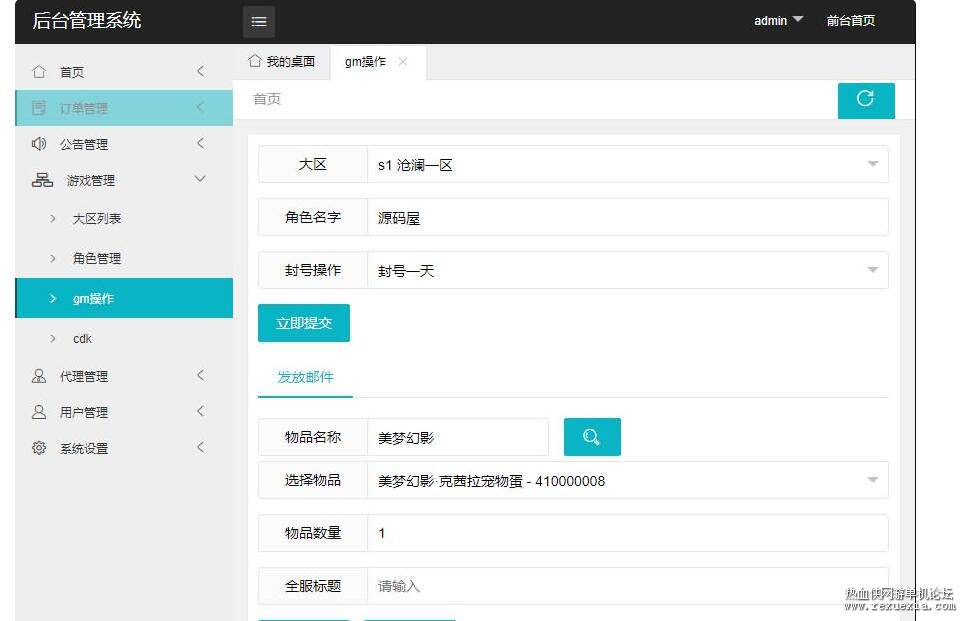This screenshot has height=621, width=964.
Task: Click the 首页 breadcrumb
Action: 267,99
